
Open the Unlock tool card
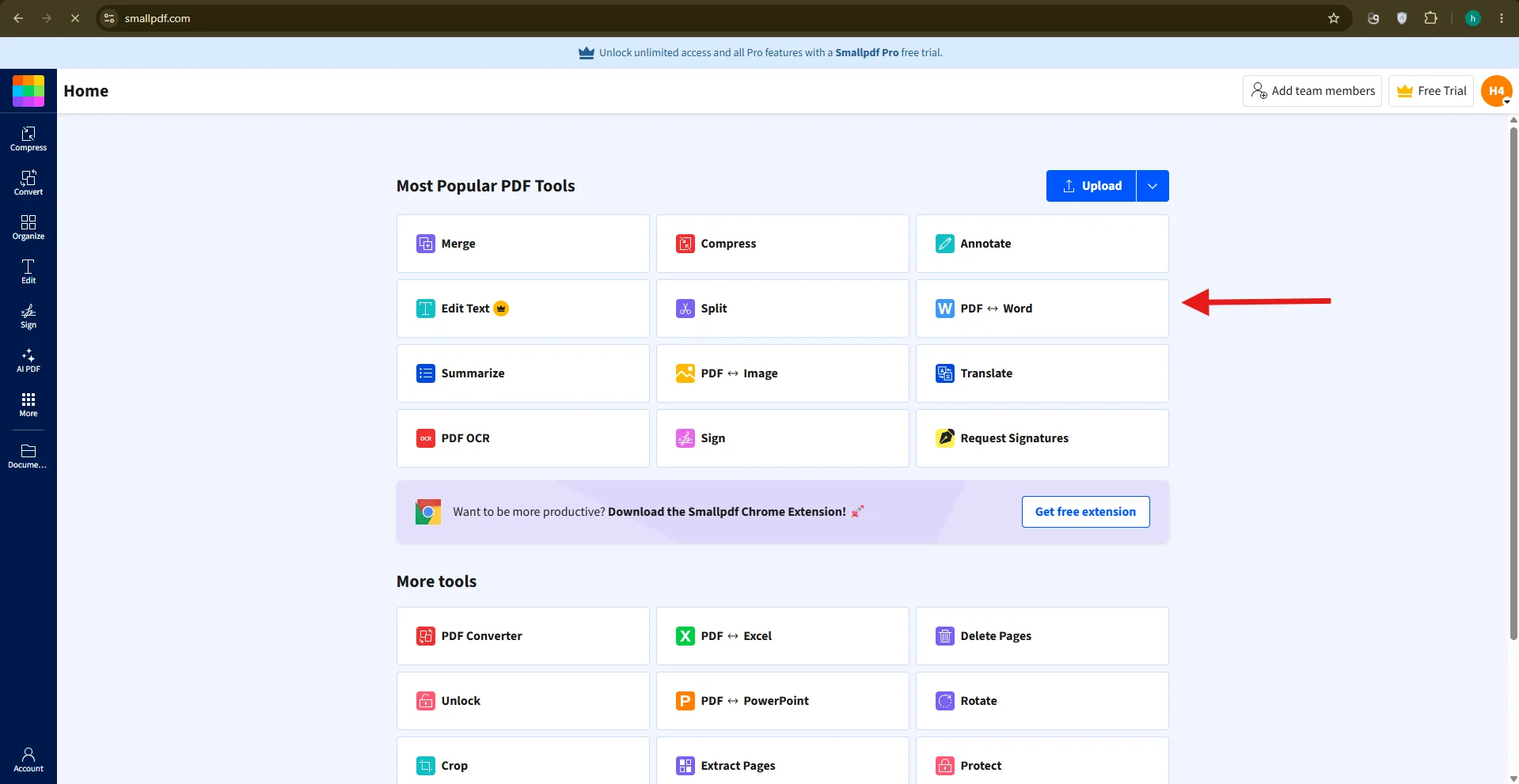point(523,701)
